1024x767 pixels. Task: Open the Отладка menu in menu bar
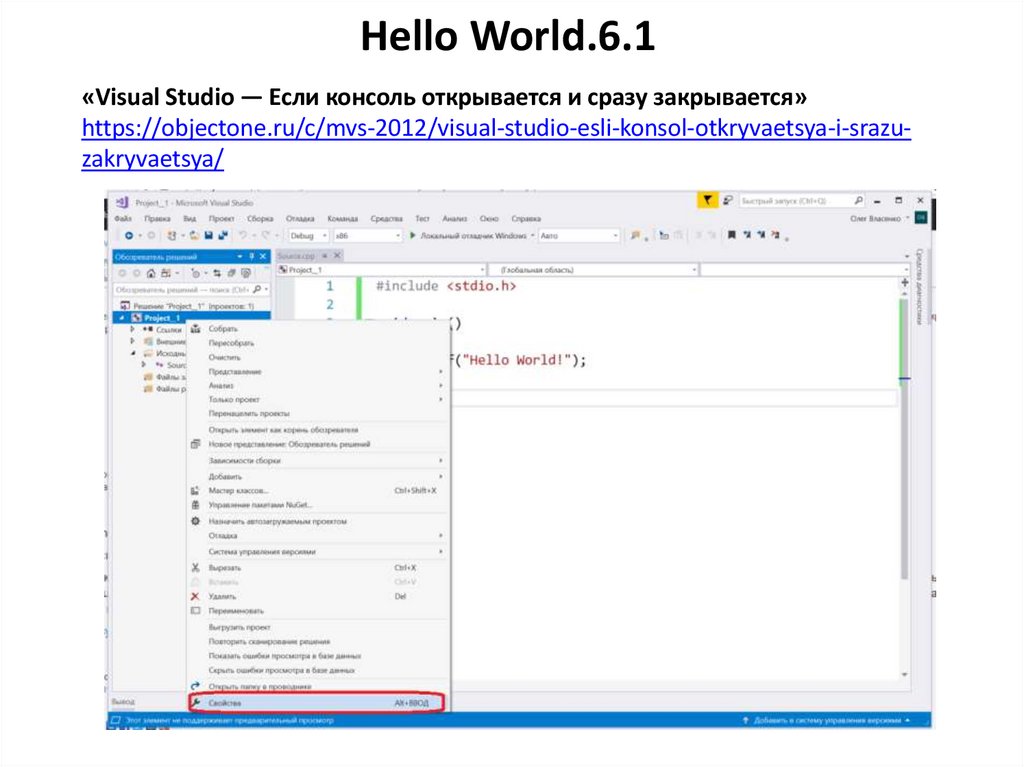tap(300, 218)
